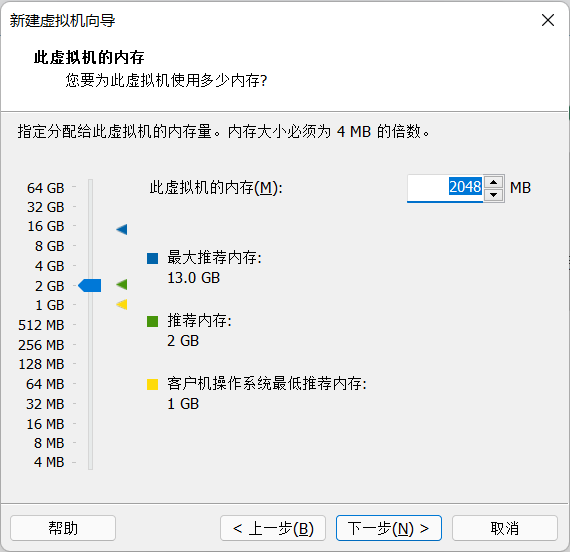Click the 32 GB scale label
This screenshot has width=570, height=552.
click(45, 207)
